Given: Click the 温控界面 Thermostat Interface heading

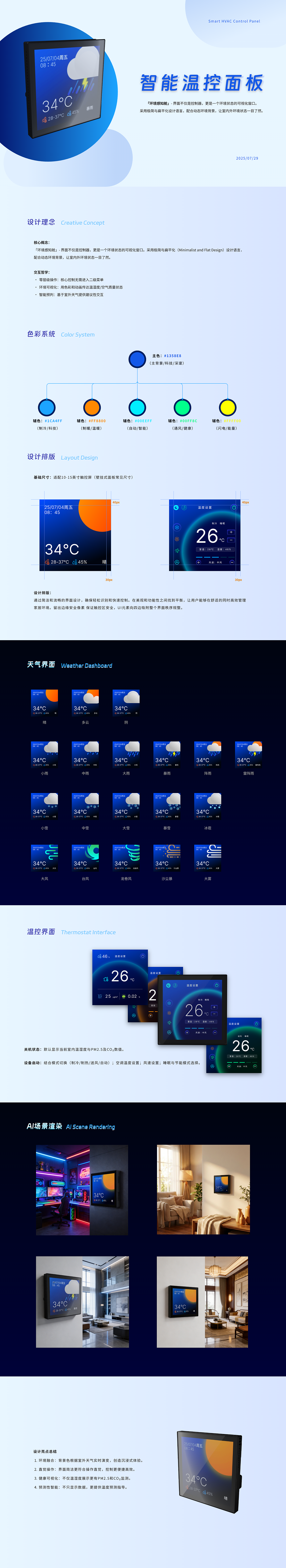Looking at the screenshot, I should (x=71, y=931).
